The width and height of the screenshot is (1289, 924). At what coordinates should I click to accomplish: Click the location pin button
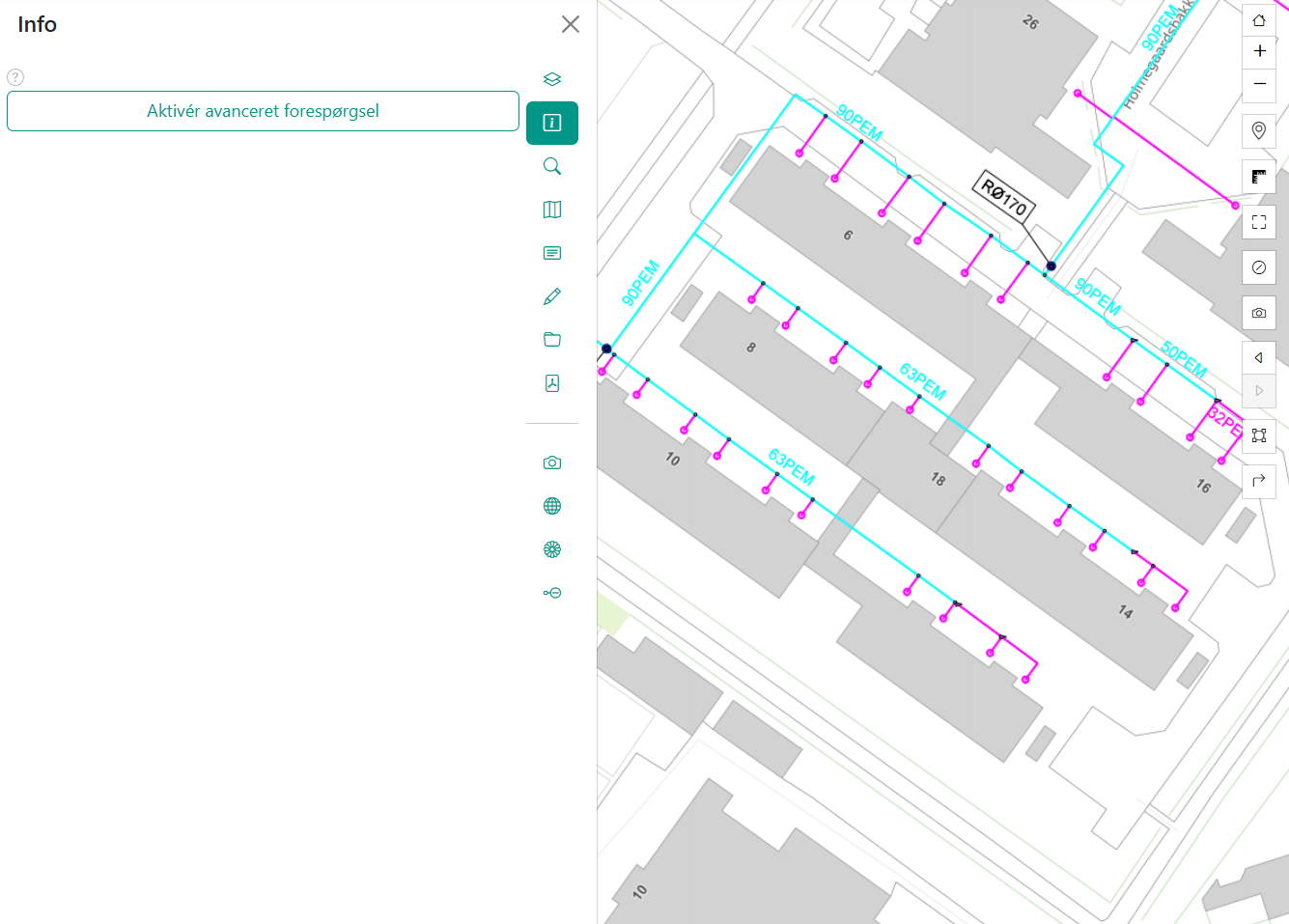[1259, 130]
